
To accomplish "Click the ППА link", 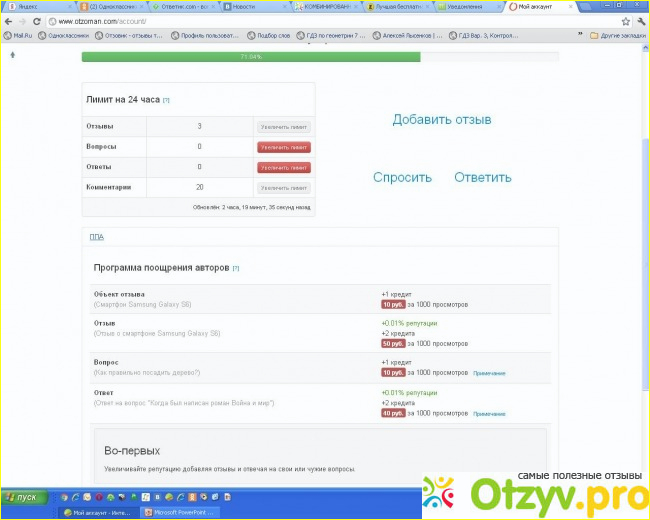I will point(96,237).
